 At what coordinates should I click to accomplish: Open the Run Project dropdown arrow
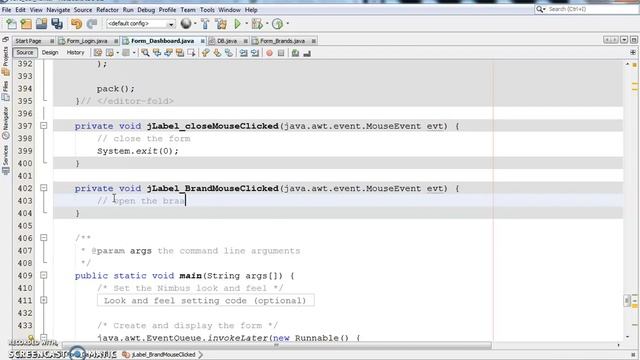(x=246, y=24)
